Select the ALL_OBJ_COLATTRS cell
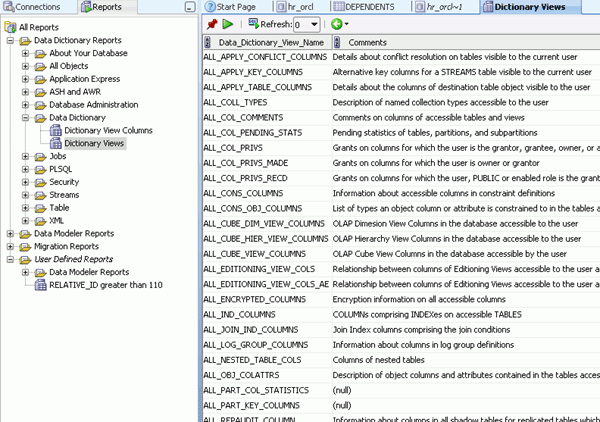 pos(267,375)
